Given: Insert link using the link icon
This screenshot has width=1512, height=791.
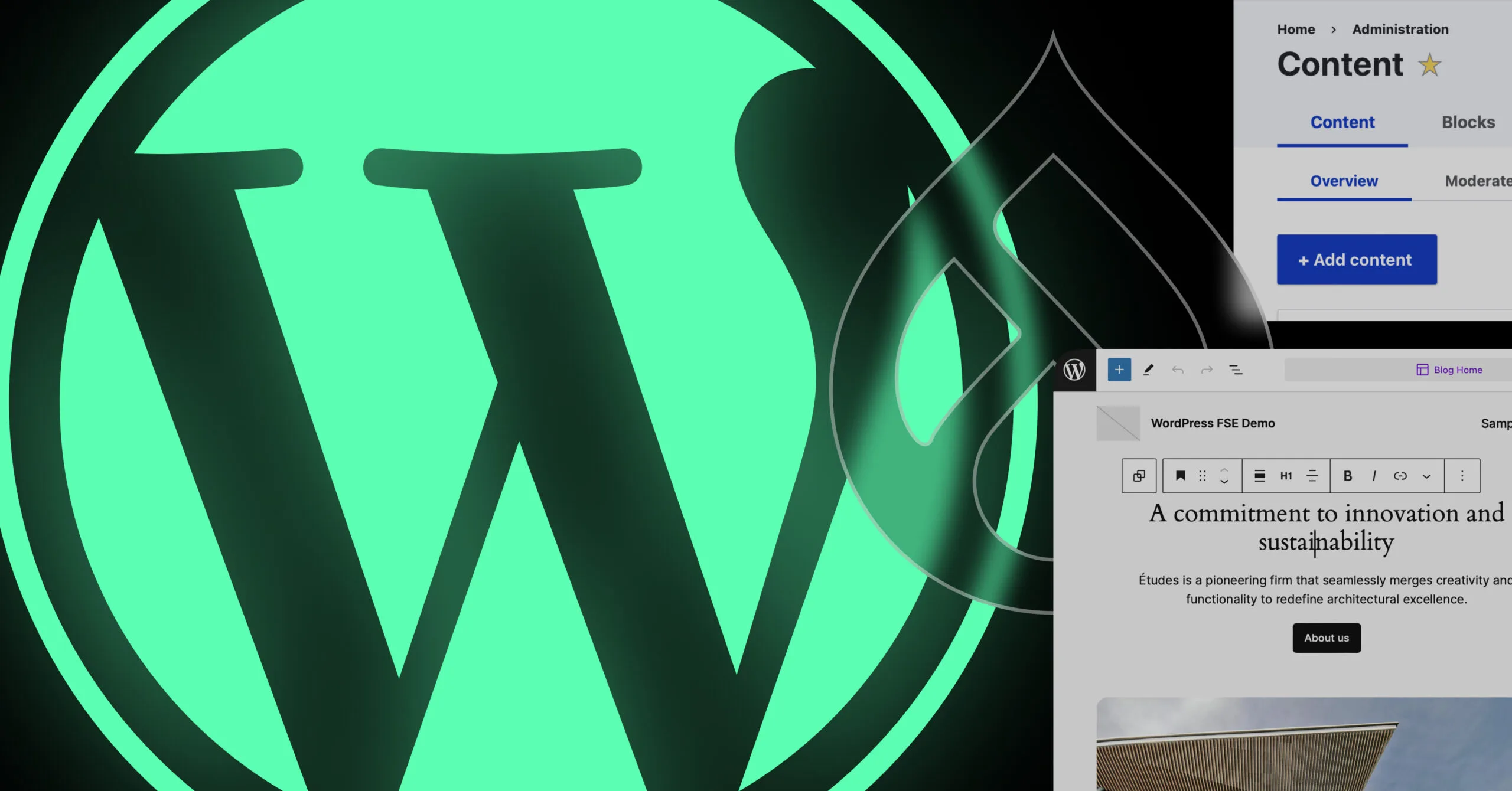Looking at the screenshot, I should click(1400, 476).
